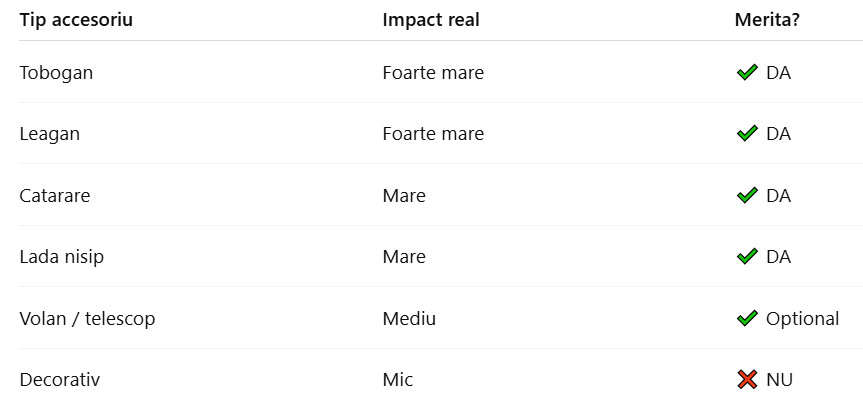Select the Tobogan cell
Screen dimensions: 863x405
56,72
